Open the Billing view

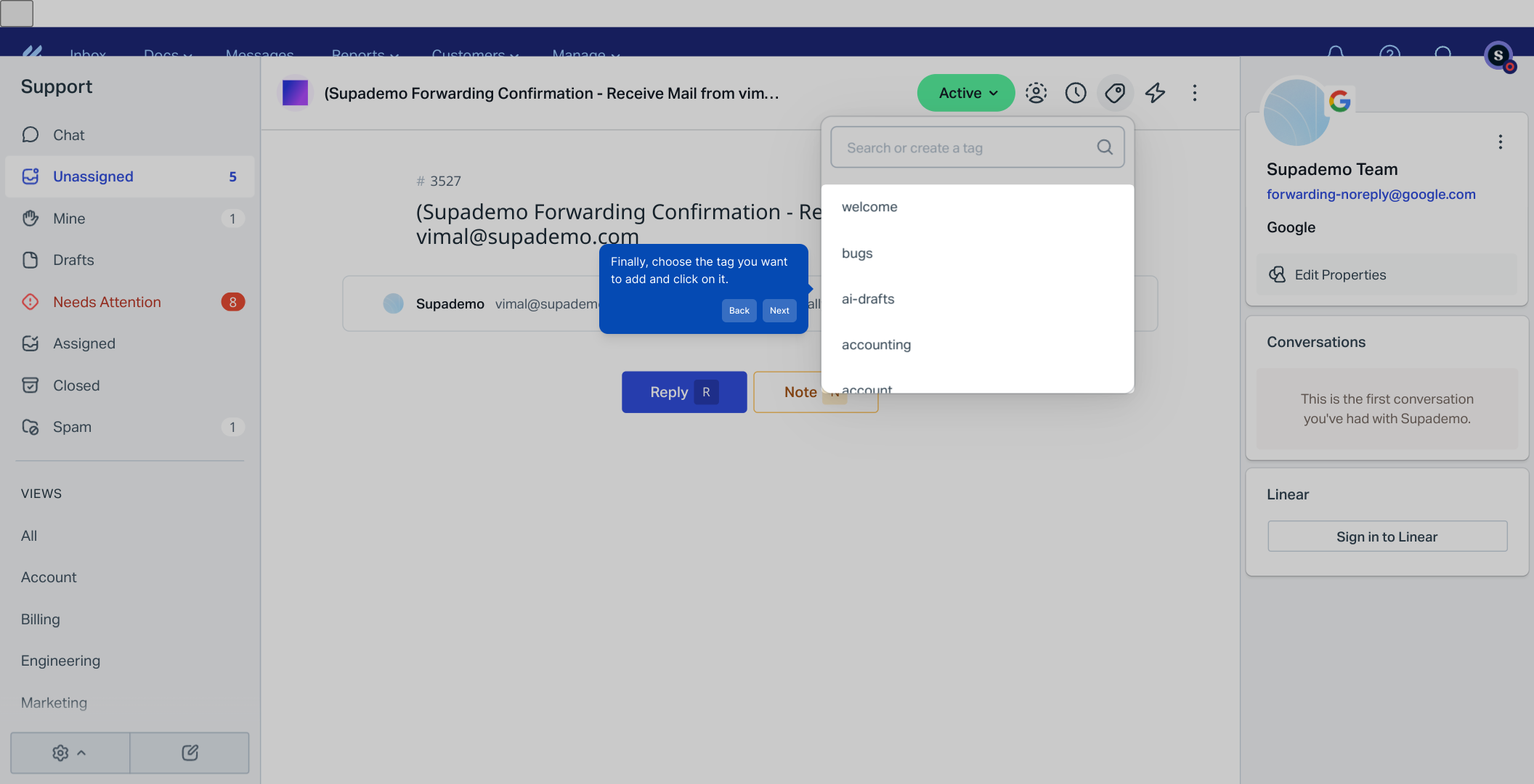pos(41,619)
